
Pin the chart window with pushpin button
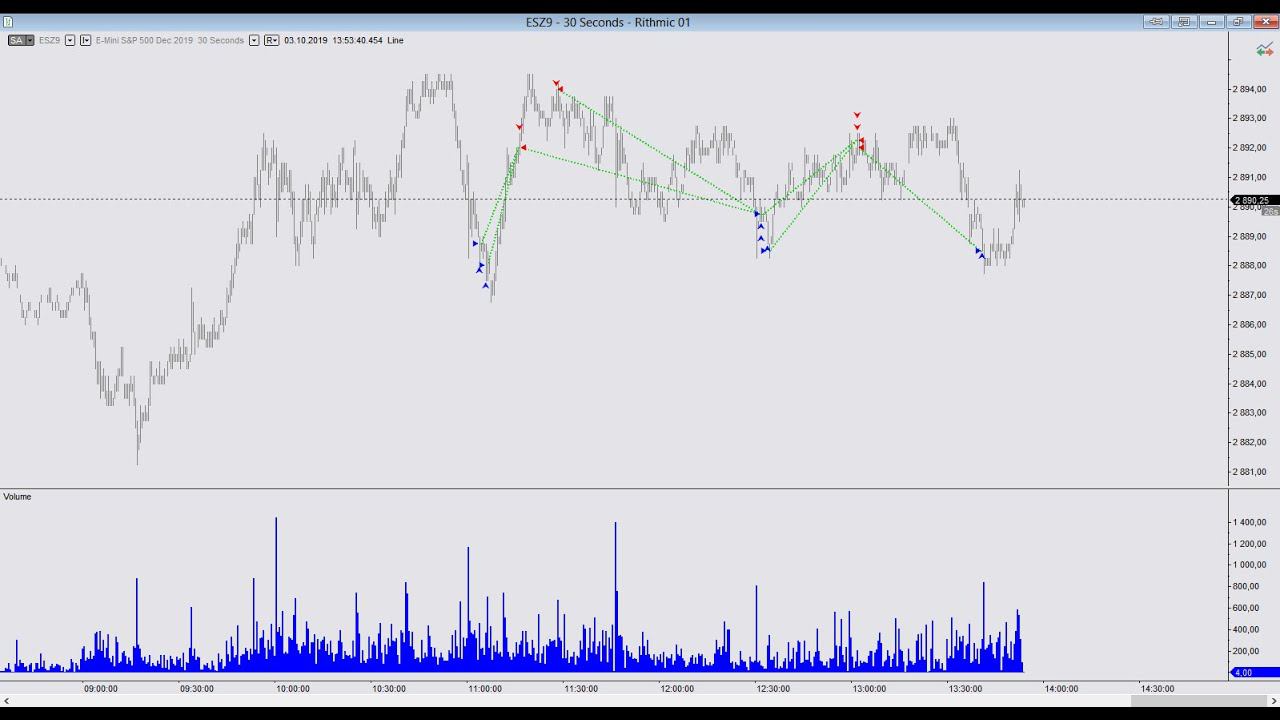(1156, 22)
